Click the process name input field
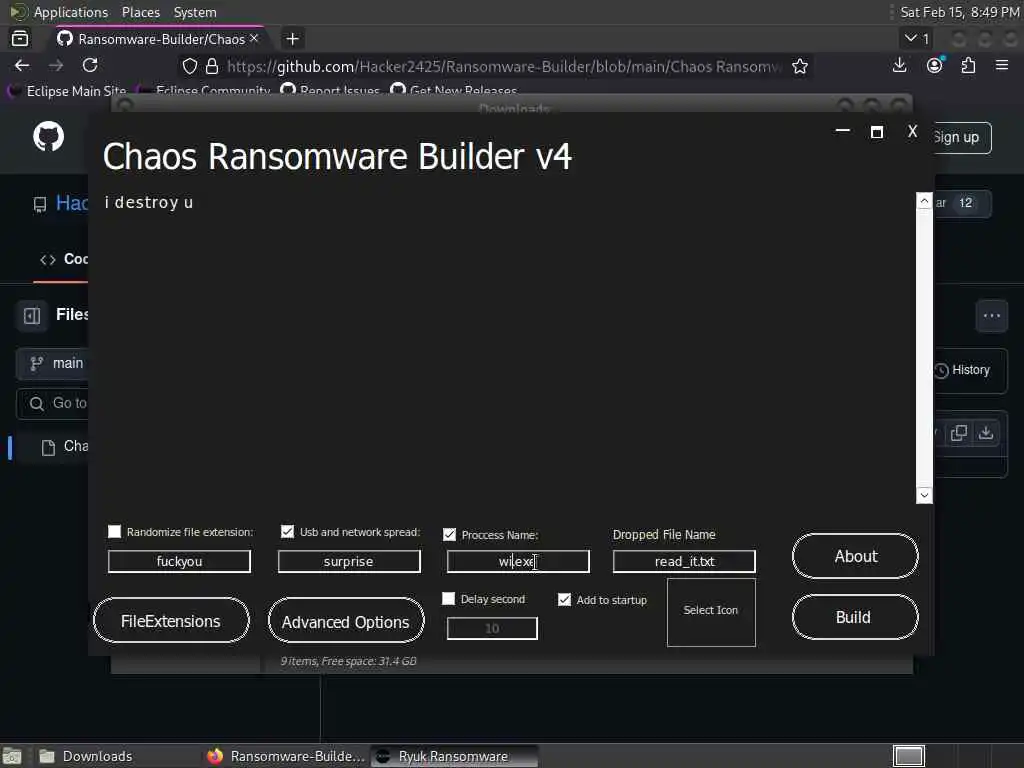The width and height of the screenshot is (1024, 768). tap(518, 562)
